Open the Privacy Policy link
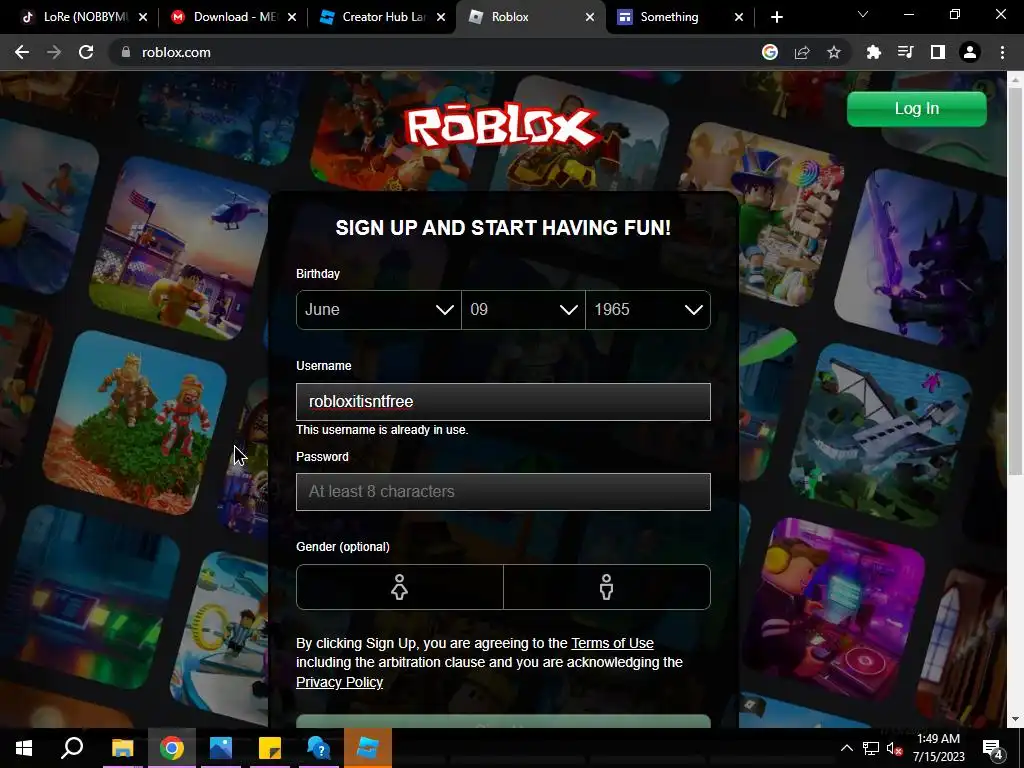Screen dimensions: 1024x768 pyautogui.click(x=340, y=682)
